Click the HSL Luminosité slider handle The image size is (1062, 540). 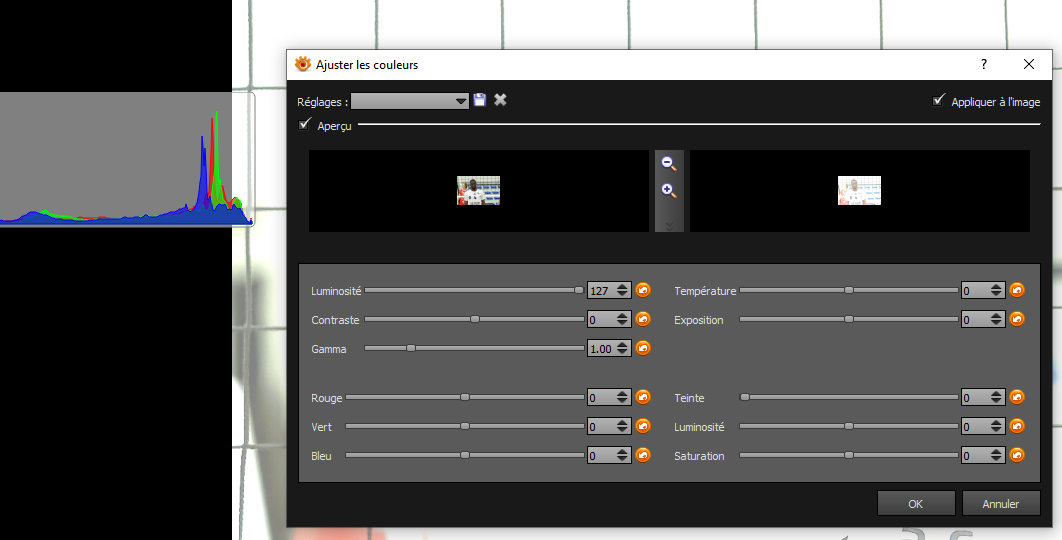[x=849, y=426]
